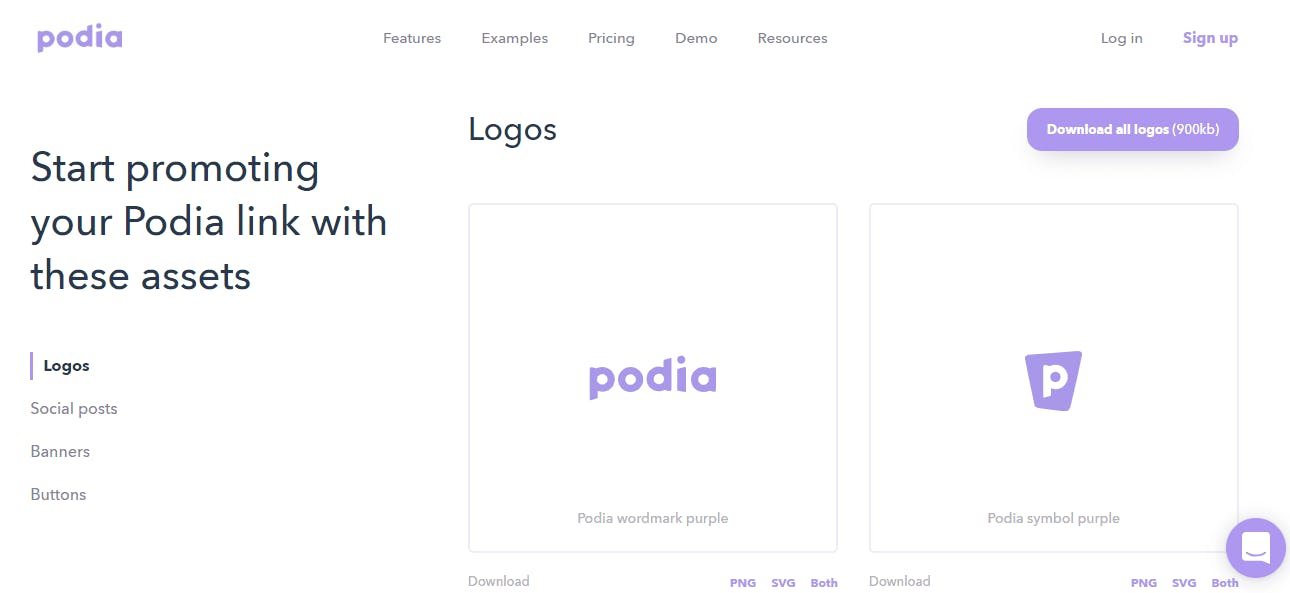Download symbol purple in Both formats
This screenshot has width=1290, height=593.
tap(1225, 583)
